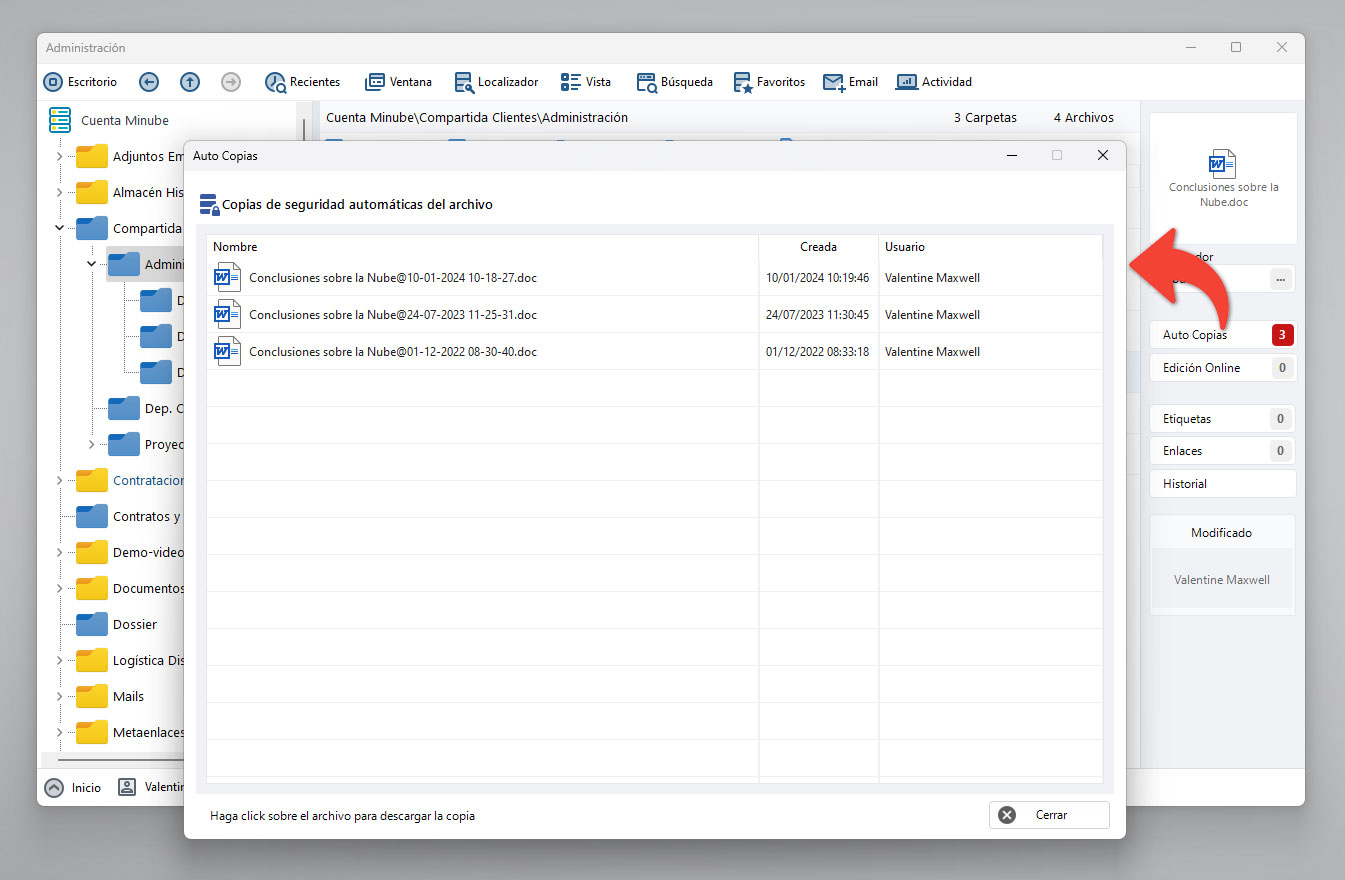This screenshot has width=1345, height=880.
Task: Open the Recientes clock icon
Action: click(275, 82)
